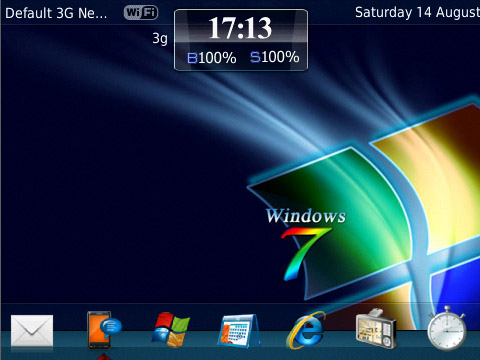
Task: Click the partially hidden red icon below dock
Action: 104,356
